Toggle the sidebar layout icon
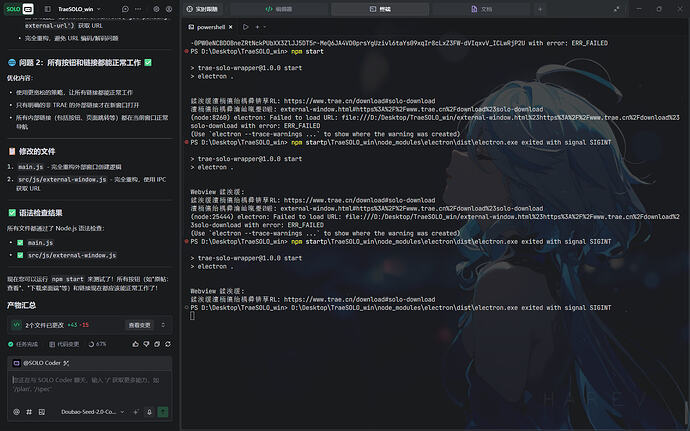The height and width of the screenshot is (431, 690). pyautogui.click(x=48, y=9)
